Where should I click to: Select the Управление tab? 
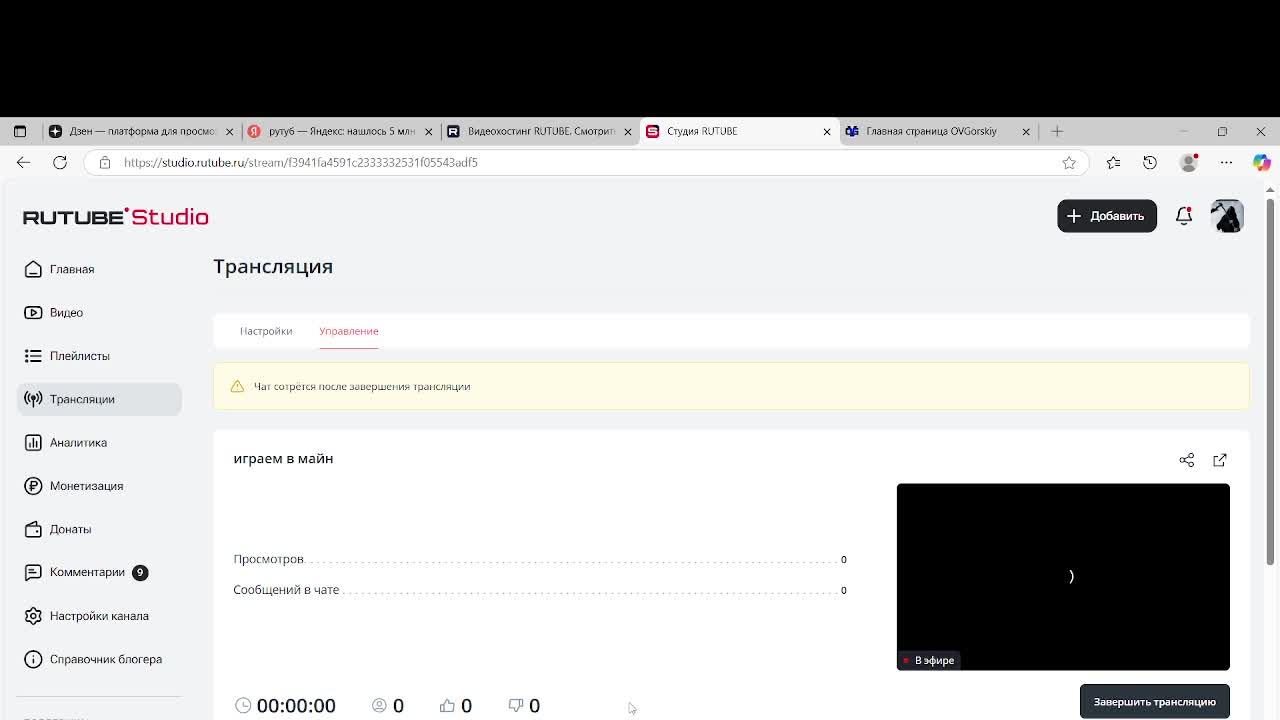point(349,331)
